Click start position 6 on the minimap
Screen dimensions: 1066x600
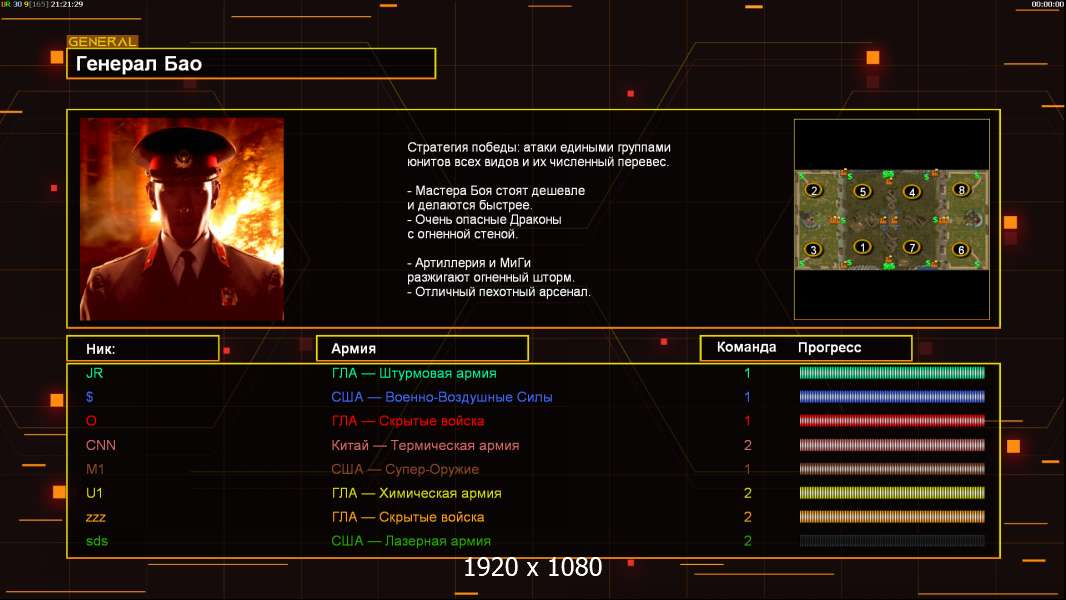click(961, 249)
